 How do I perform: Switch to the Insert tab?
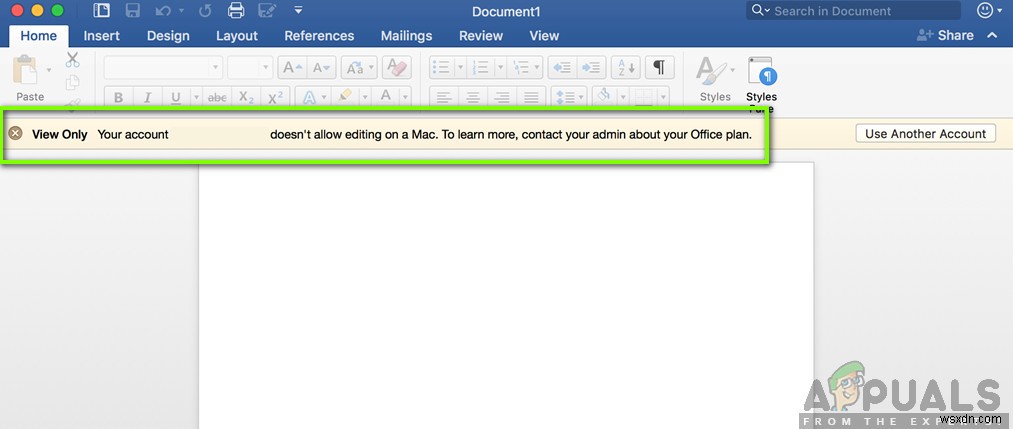click(101, 36)
